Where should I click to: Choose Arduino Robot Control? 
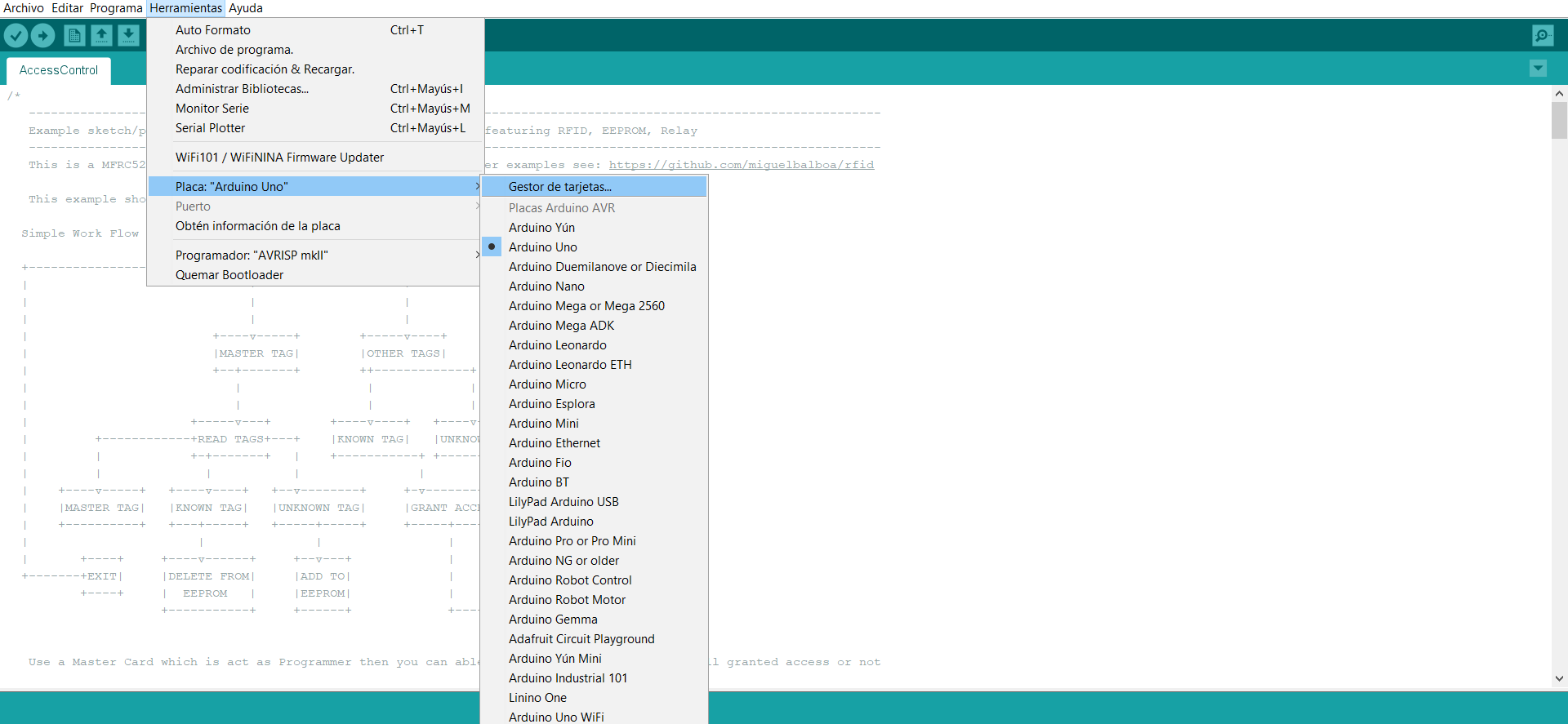click(594, 580)
